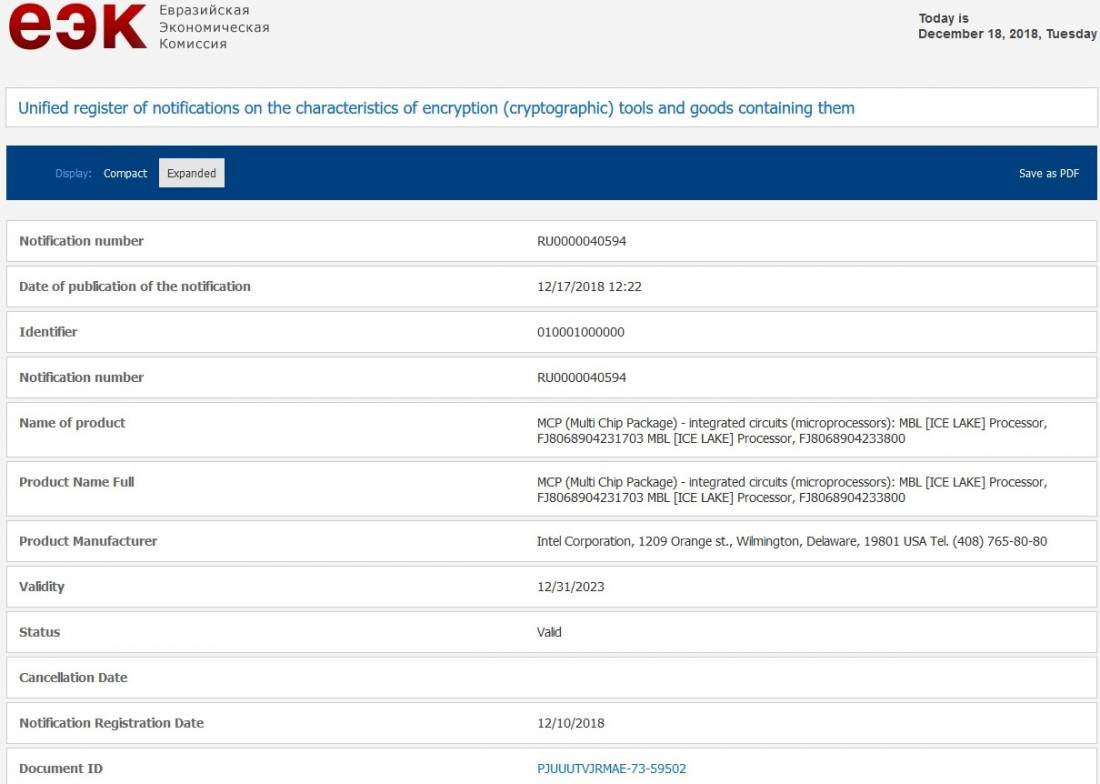Click the Product Manufacturer label
Viewport: 1100px width, 784px height.
[88, 541]
